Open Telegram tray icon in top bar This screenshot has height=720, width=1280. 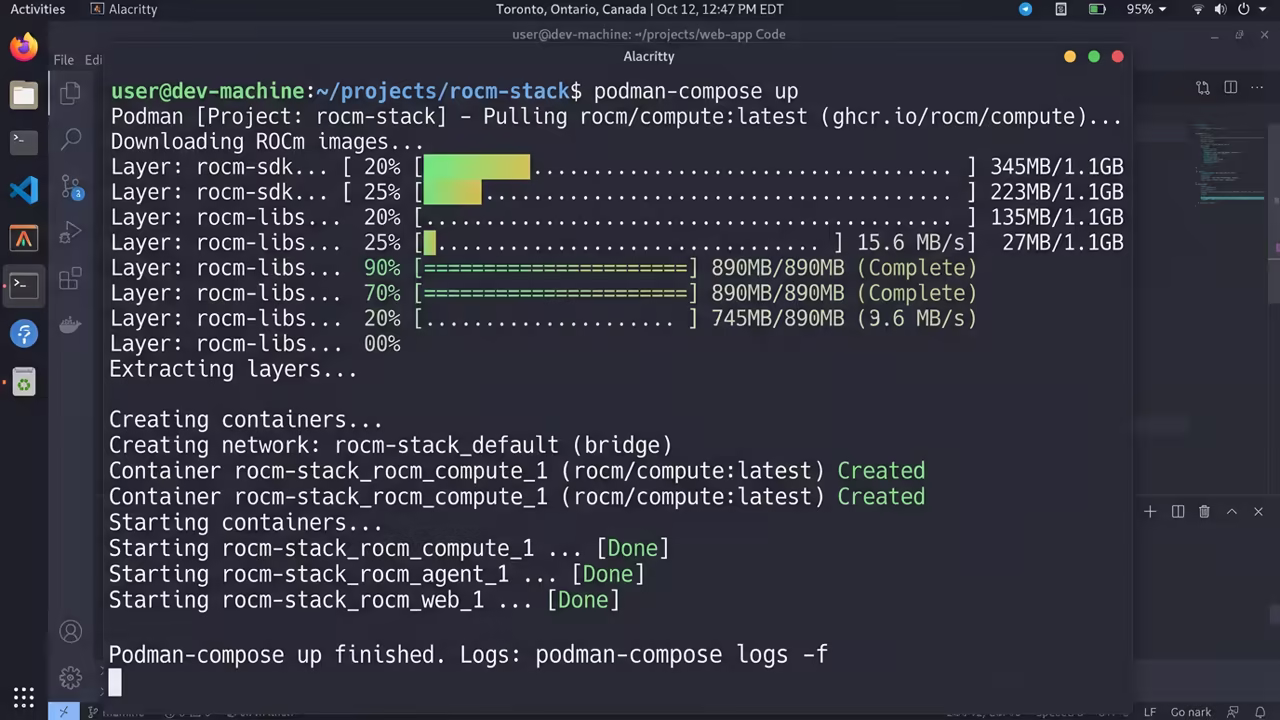coord(1025,9)
